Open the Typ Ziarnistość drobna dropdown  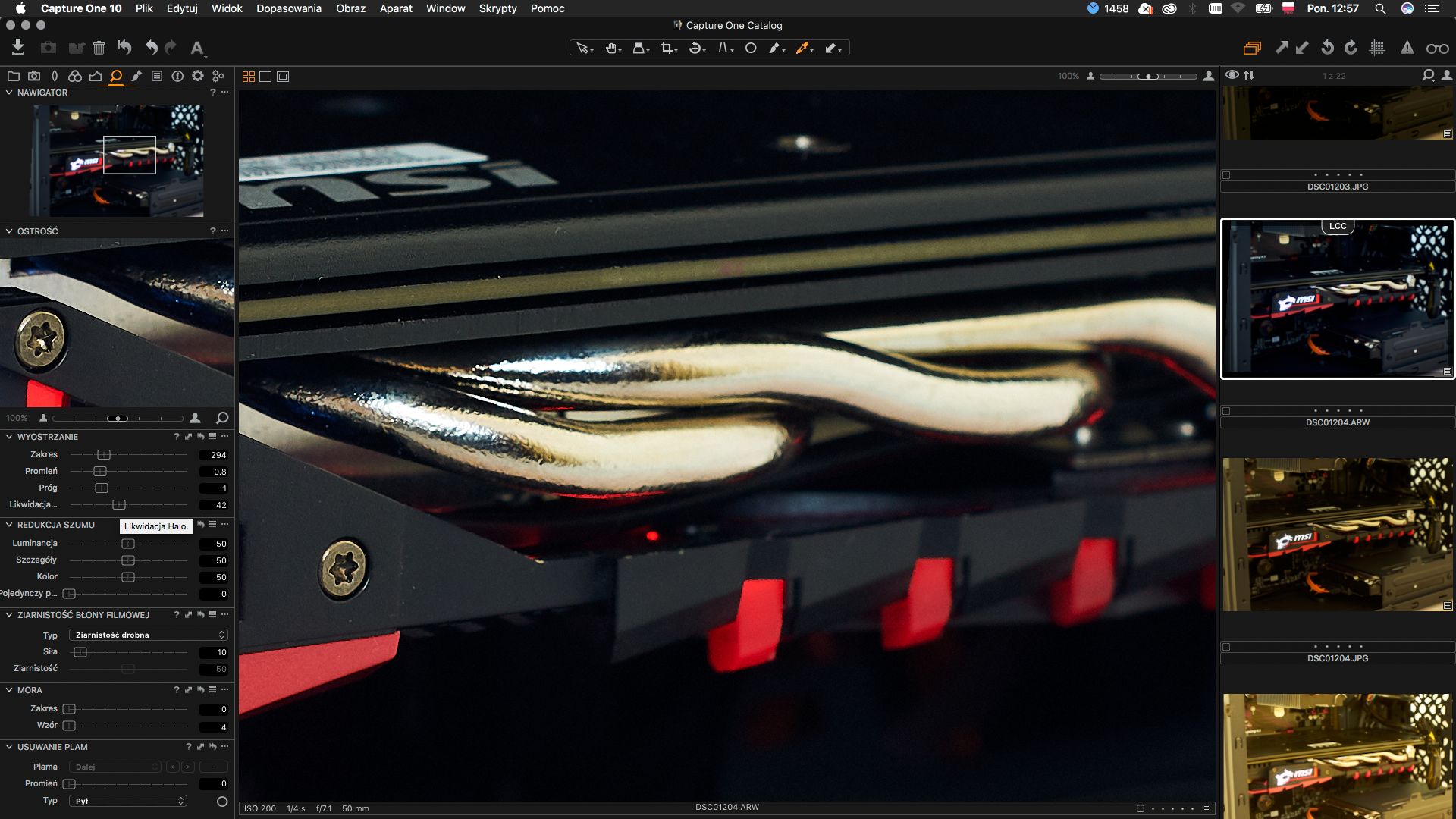[148, 635]
